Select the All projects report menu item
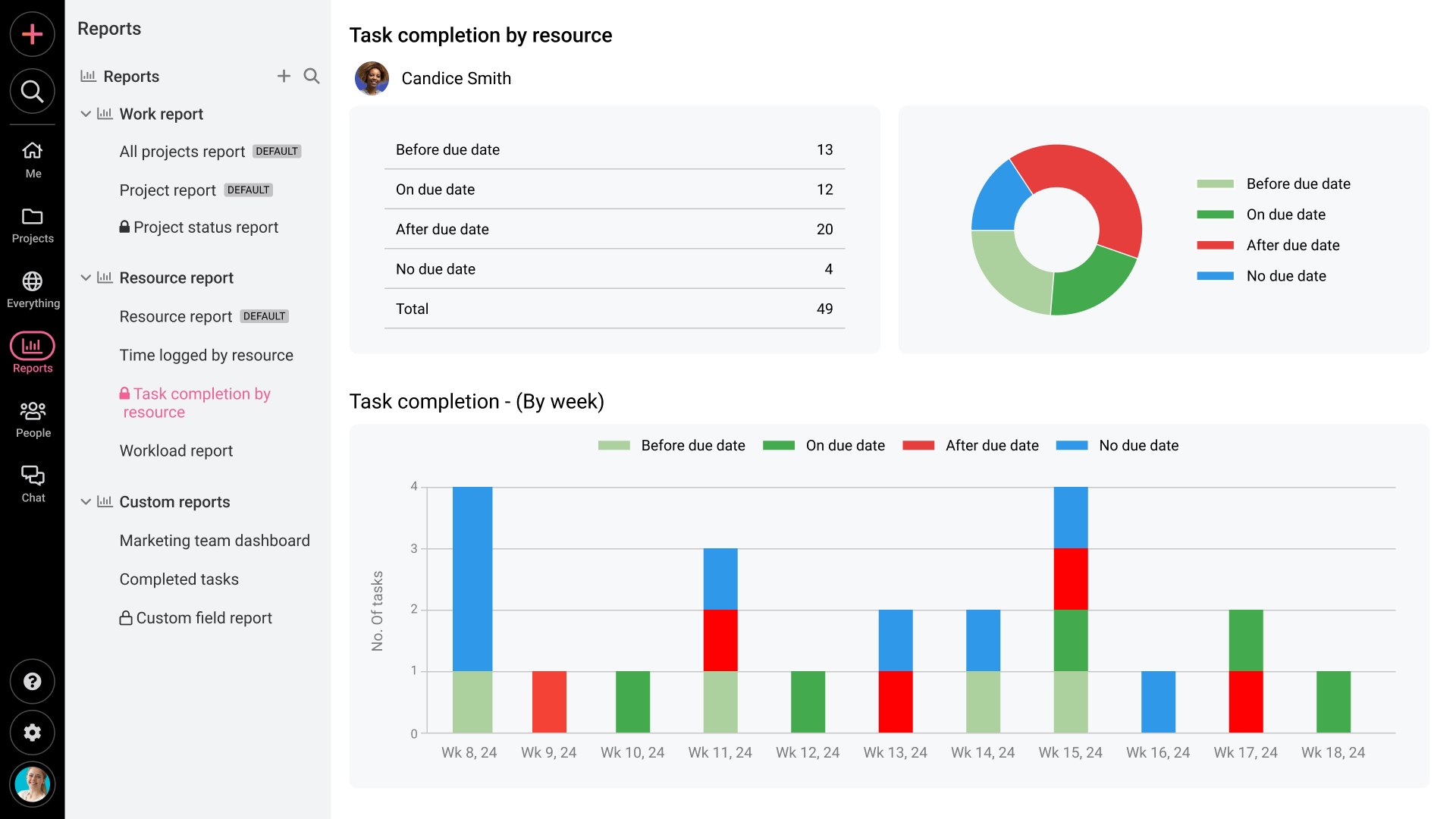This screenshot has height=819, width=1456. tap(183, 151)
